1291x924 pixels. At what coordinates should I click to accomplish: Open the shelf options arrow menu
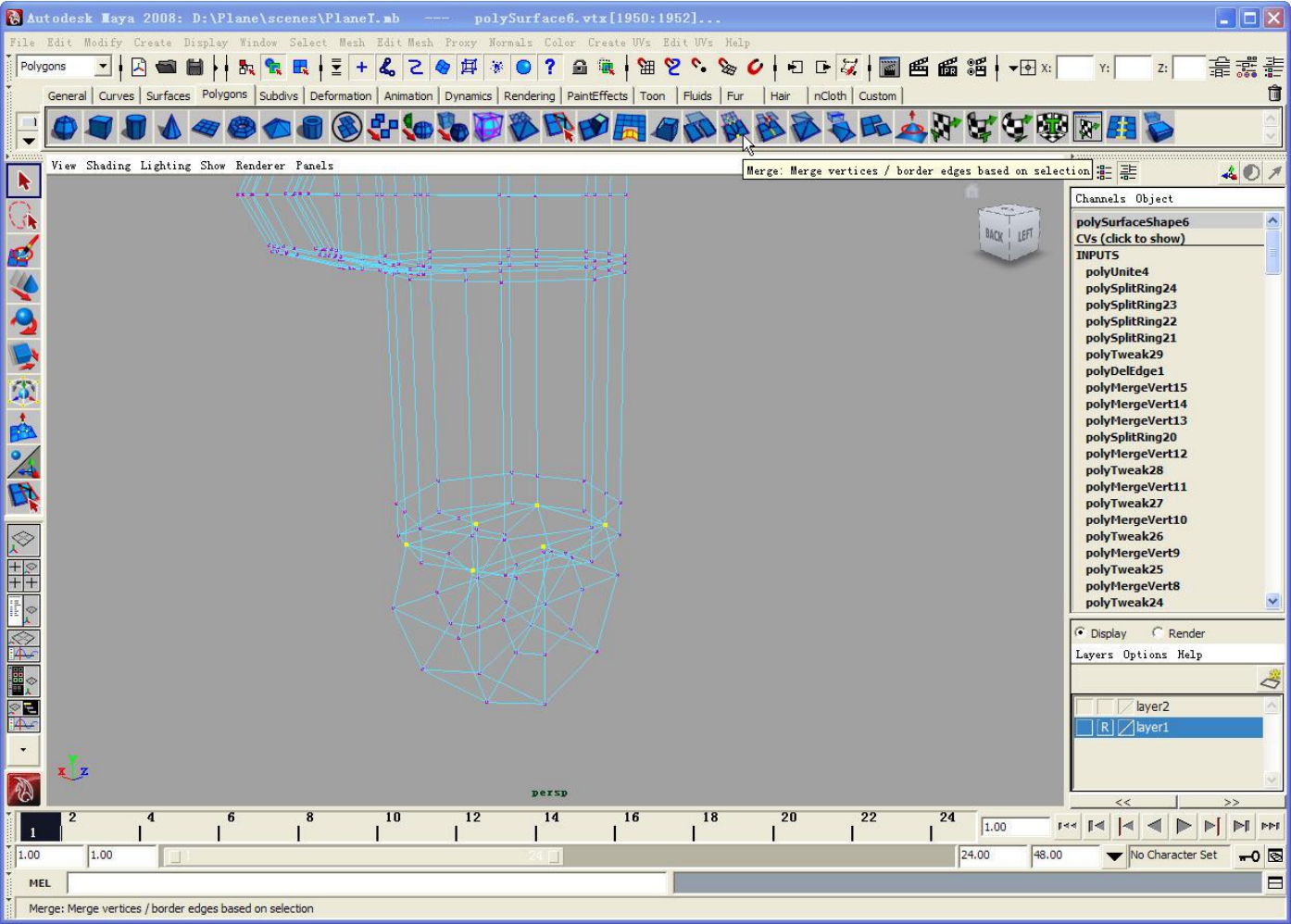(x=29, y=141)
